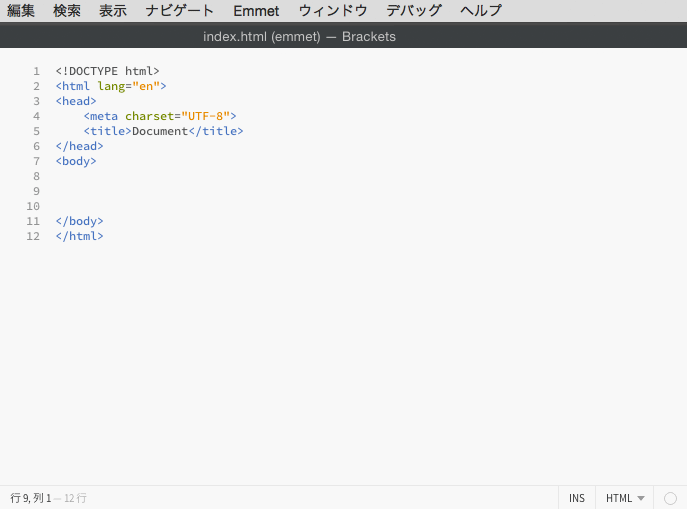Click the opening <head> tag
Viewport: 687px width, 509px height.
(x=76, y=101)
